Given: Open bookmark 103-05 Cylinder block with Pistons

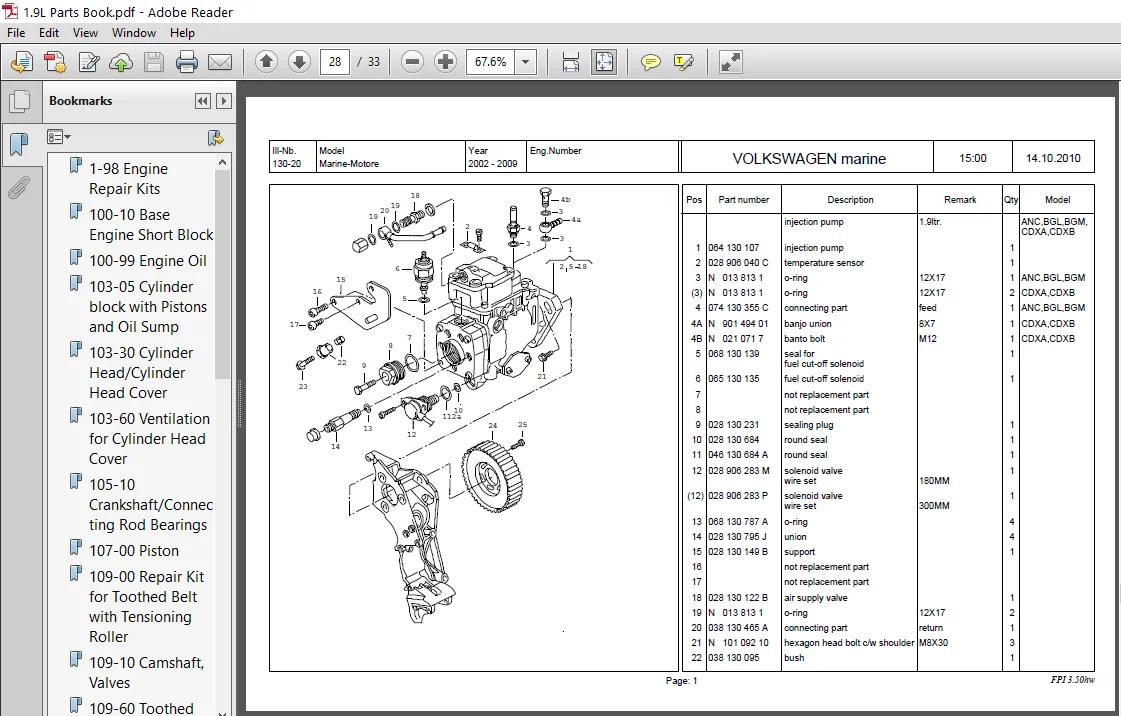Looking at the screenshot, I should click(148, 307).
